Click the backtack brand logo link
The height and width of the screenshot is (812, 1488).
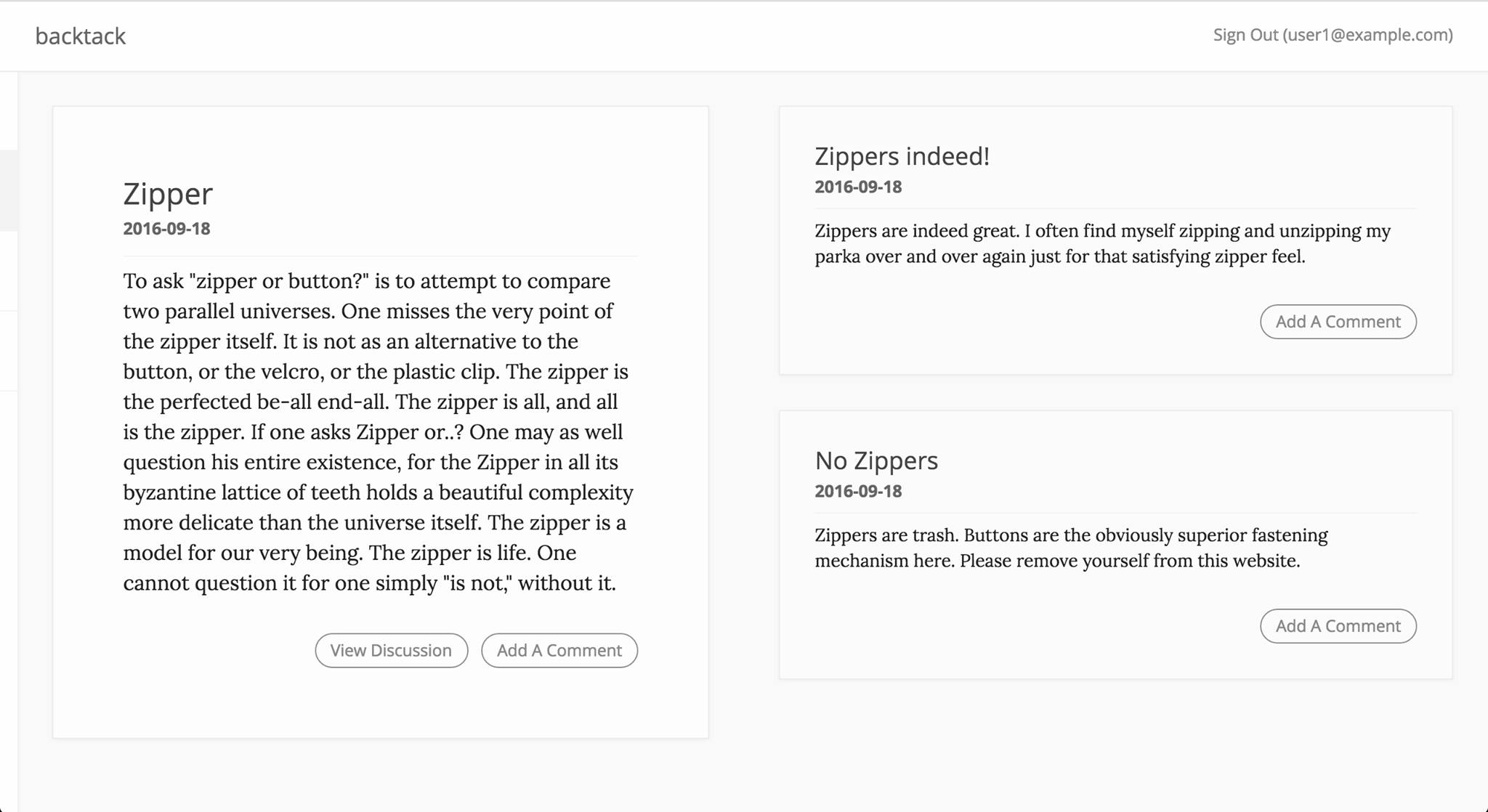coord(80,36)
